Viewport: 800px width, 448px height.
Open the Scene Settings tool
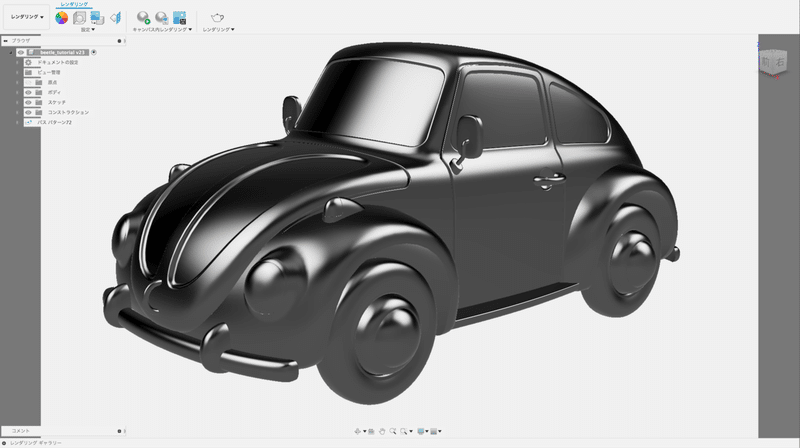(79, 18)
